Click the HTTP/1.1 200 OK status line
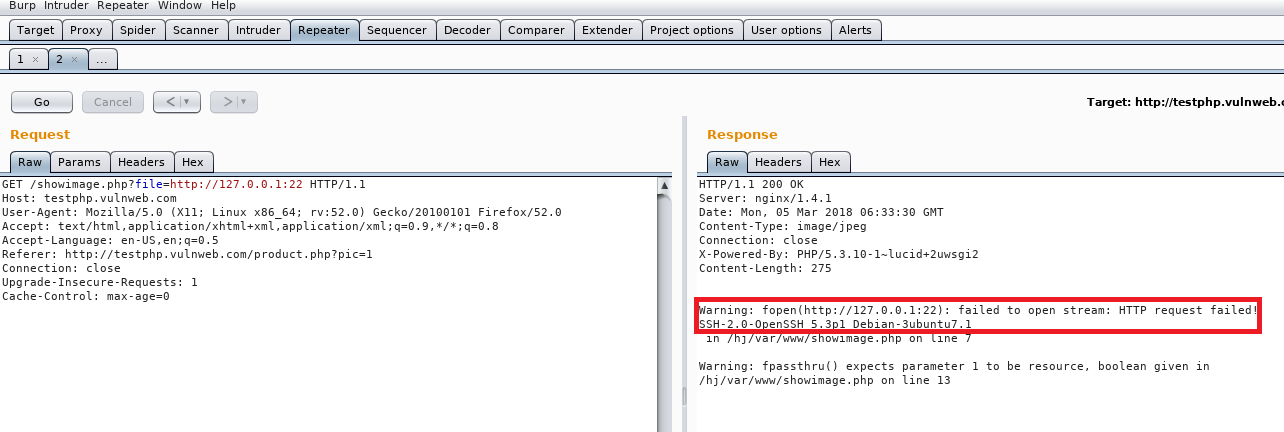The height and width of the screenshot is (432, 1284). tap(751, 185)
